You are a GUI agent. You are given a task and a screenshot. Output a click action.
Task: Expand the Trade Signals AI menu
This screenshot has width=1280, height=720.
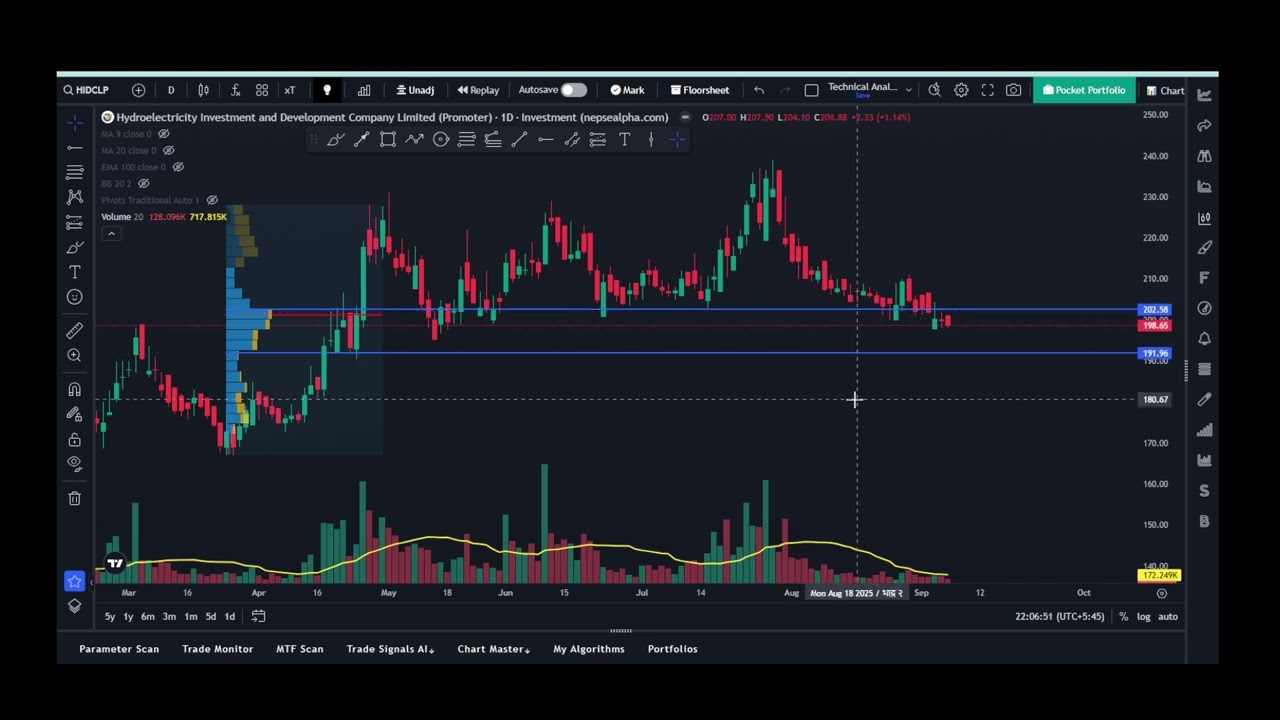pos(390,649)
